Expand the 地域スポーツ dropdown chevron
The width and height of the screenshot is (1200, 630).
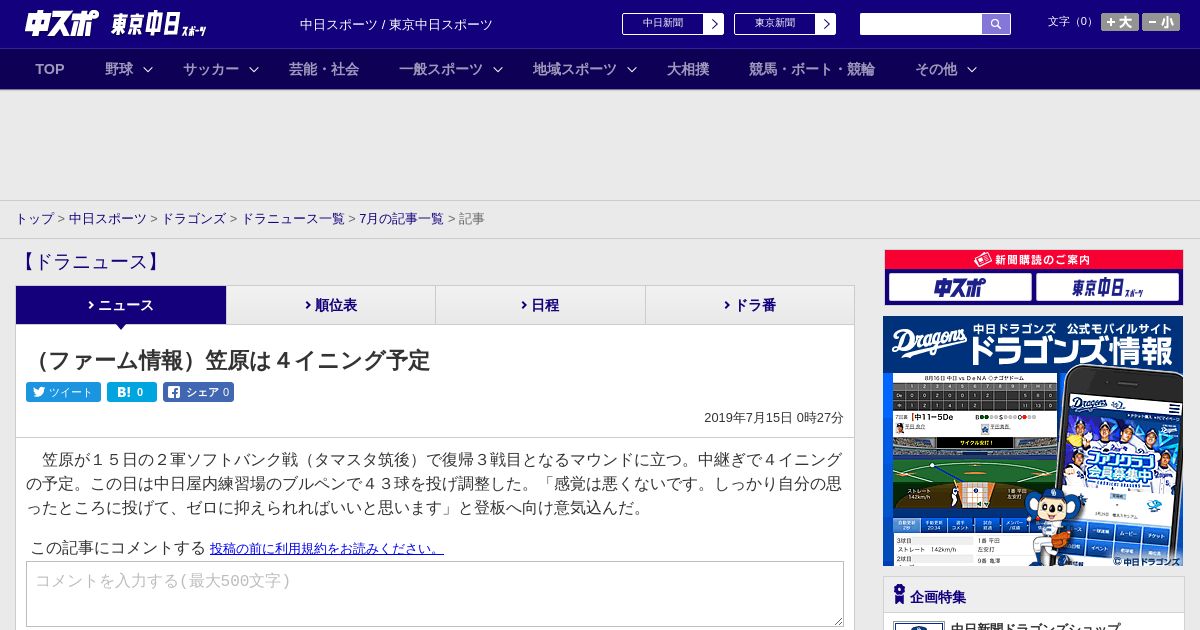(632, 69)
